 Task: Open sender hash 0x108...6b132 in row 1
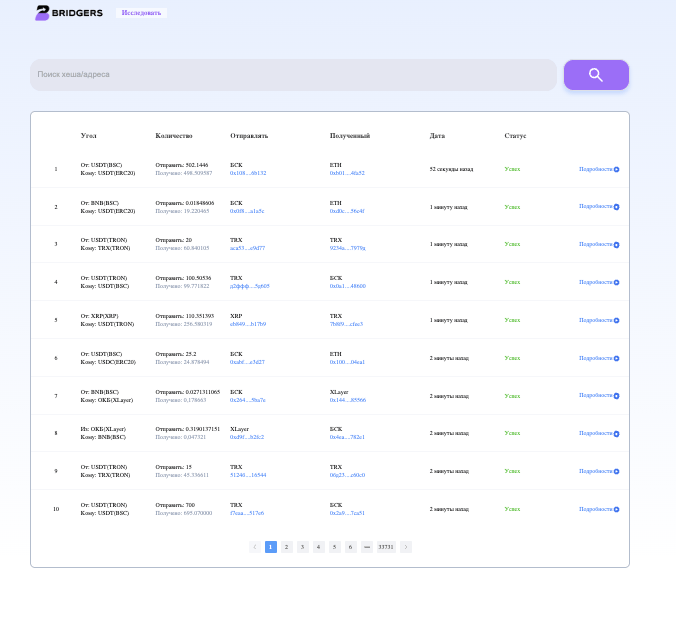pyautogui.click(x=248, y=173)
